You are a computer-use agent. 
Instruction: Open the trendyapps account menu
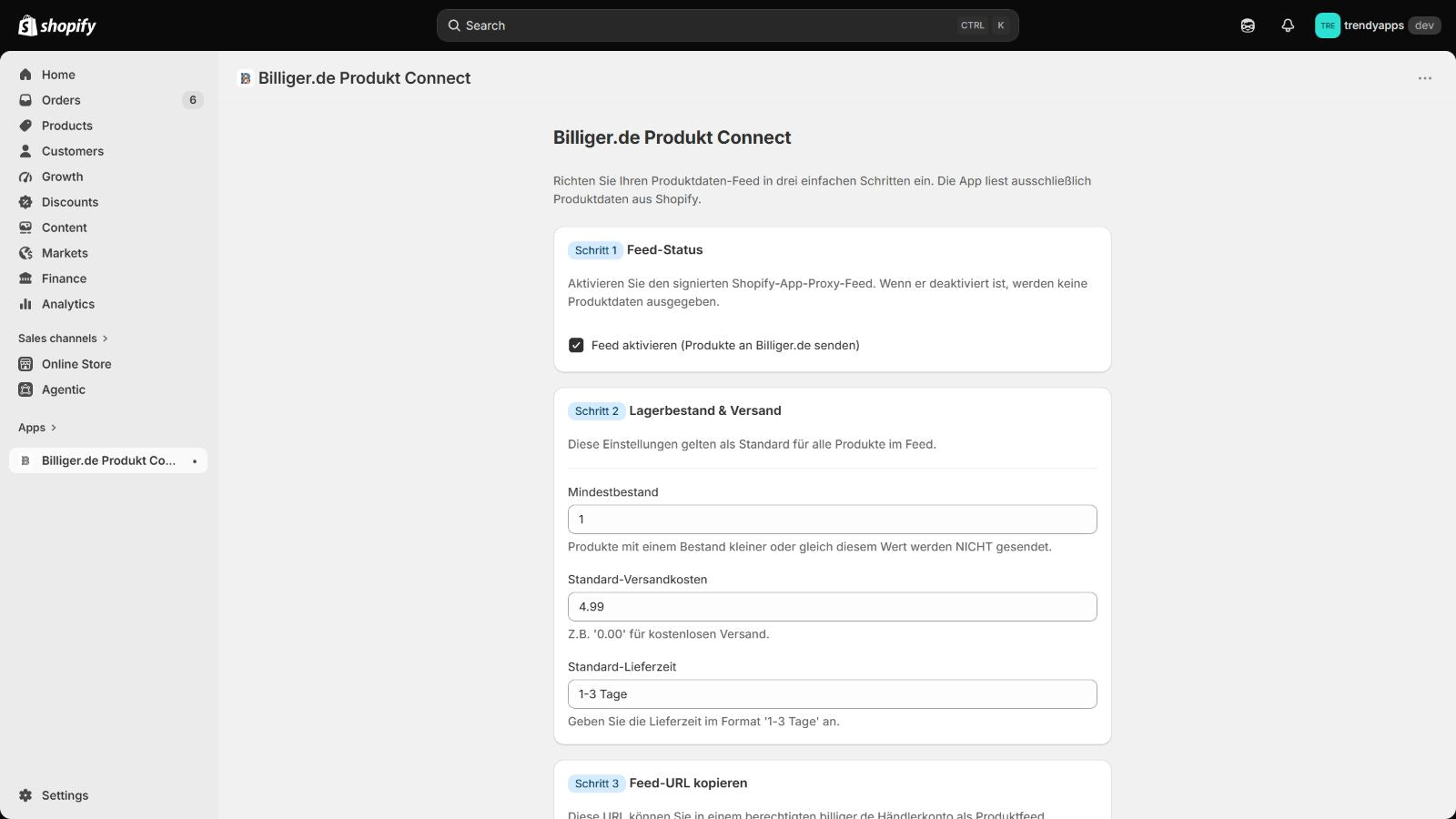1377,25
